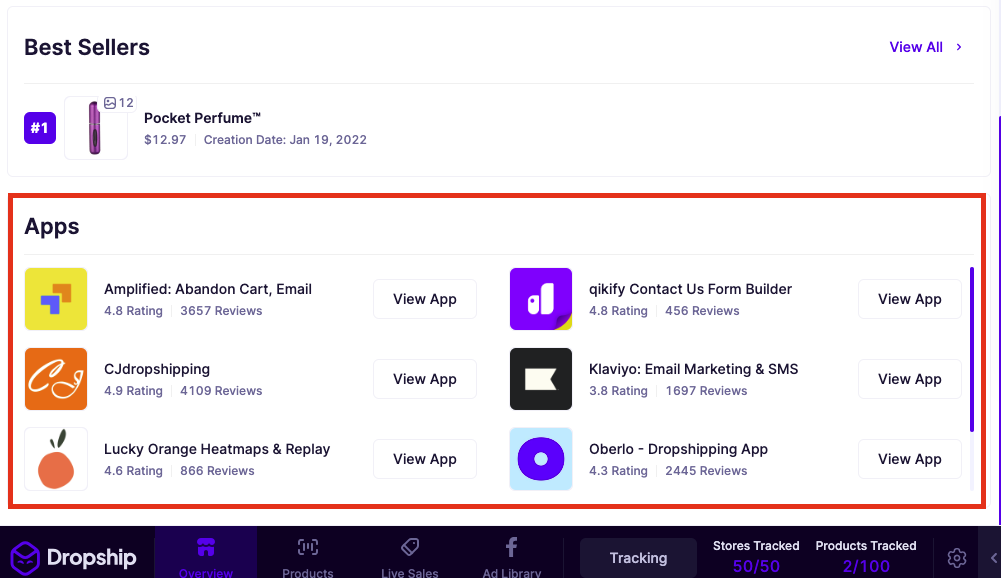The height and width of the screenshot is (578, 1001).
Task: Click the Products Tracked 2/100 counter
Action: (865, 558)
